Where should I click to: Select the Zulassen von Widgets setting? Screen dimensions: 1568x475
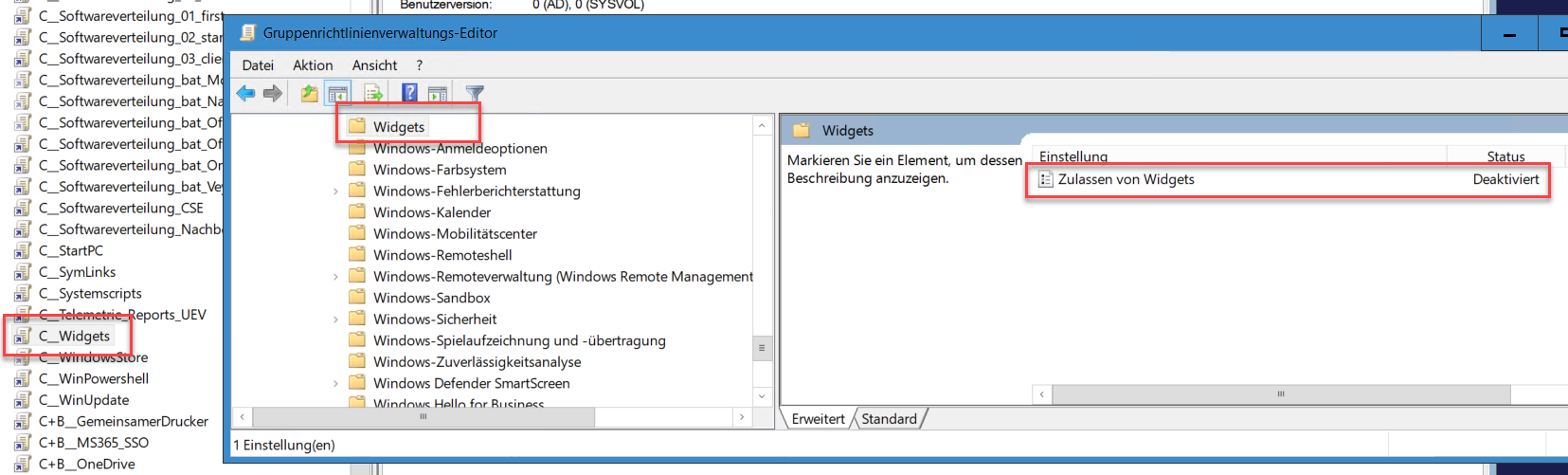(1126, 179)
